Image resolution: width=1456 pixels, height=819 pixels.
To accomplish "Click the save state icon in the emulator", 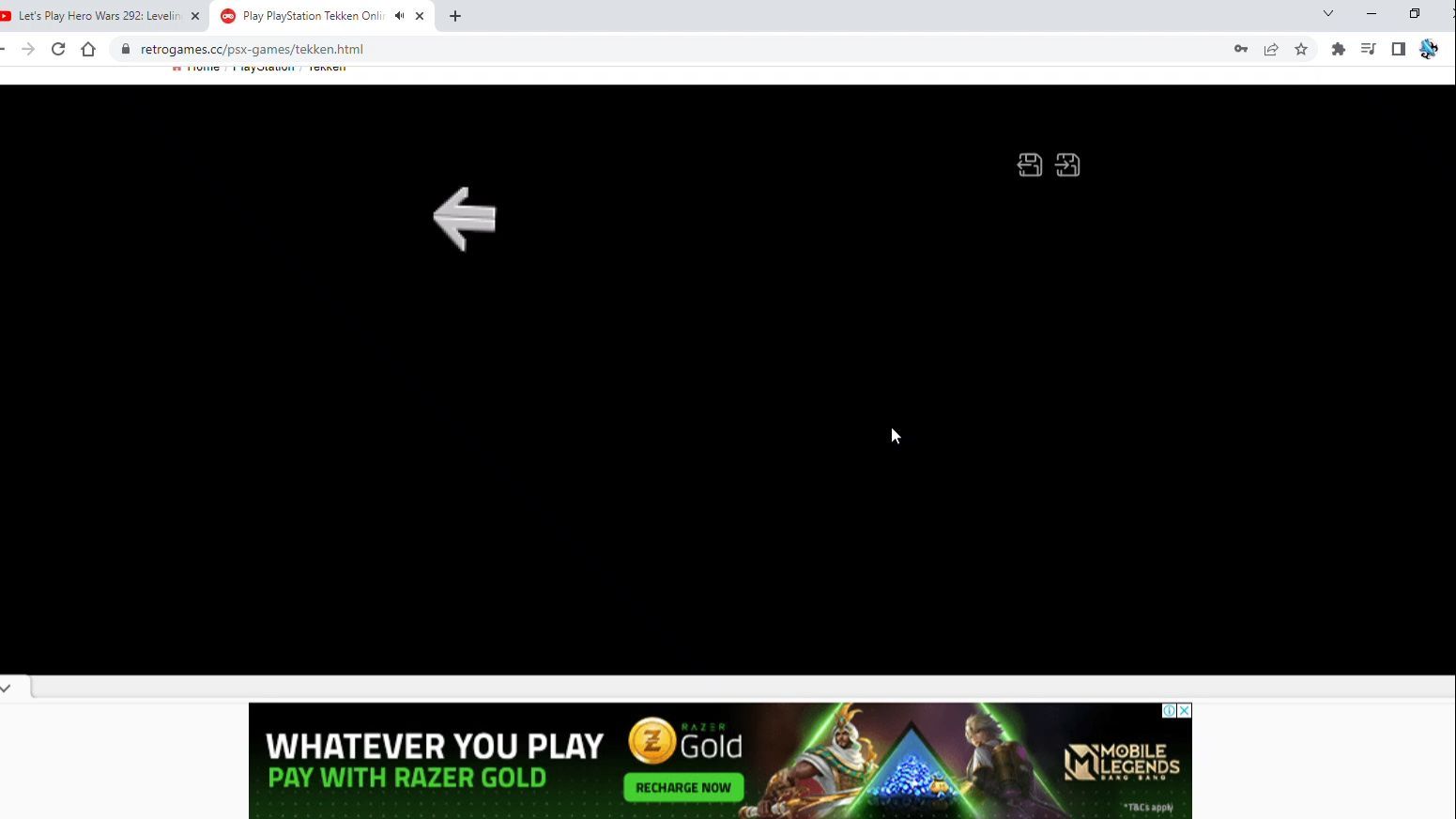I will (x=1030, y=165).
